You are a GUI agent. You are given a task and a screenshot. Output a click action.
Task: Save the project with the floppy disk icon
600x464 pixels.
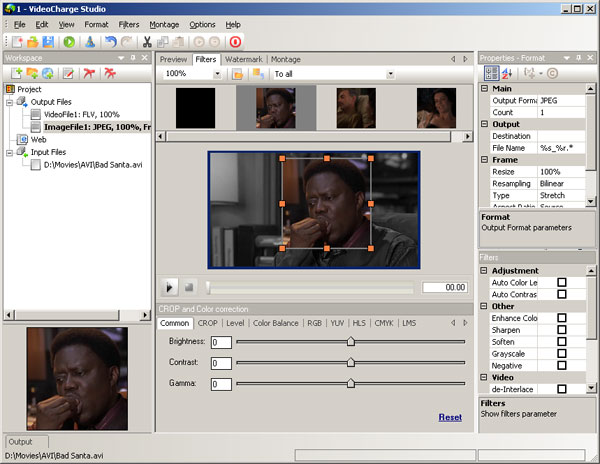coord(48,42)
